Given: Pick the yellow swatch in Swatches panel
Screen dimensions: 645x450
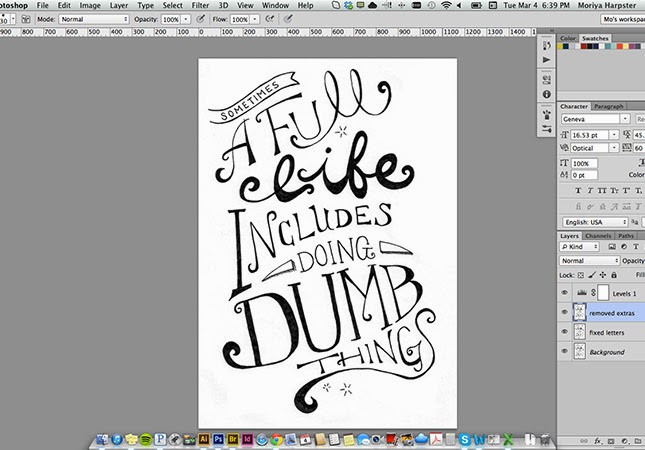Looking at the screenshot, I should coord(560,46).
